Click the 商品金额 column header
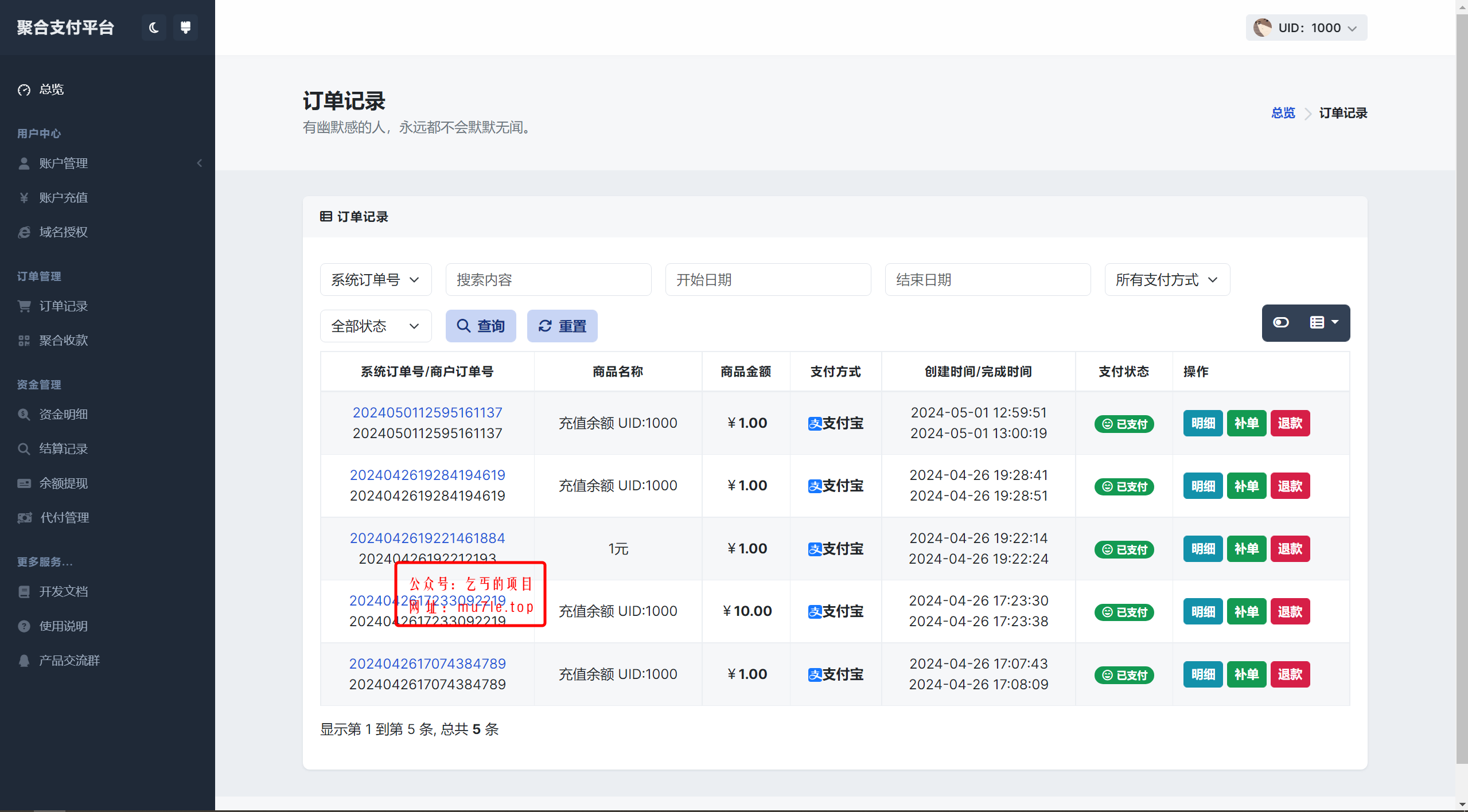 point(746,372)
